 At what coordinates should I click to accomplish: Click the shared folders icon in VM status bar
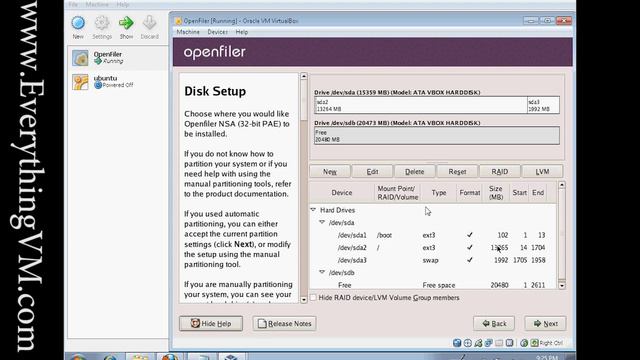coord(499,343)
